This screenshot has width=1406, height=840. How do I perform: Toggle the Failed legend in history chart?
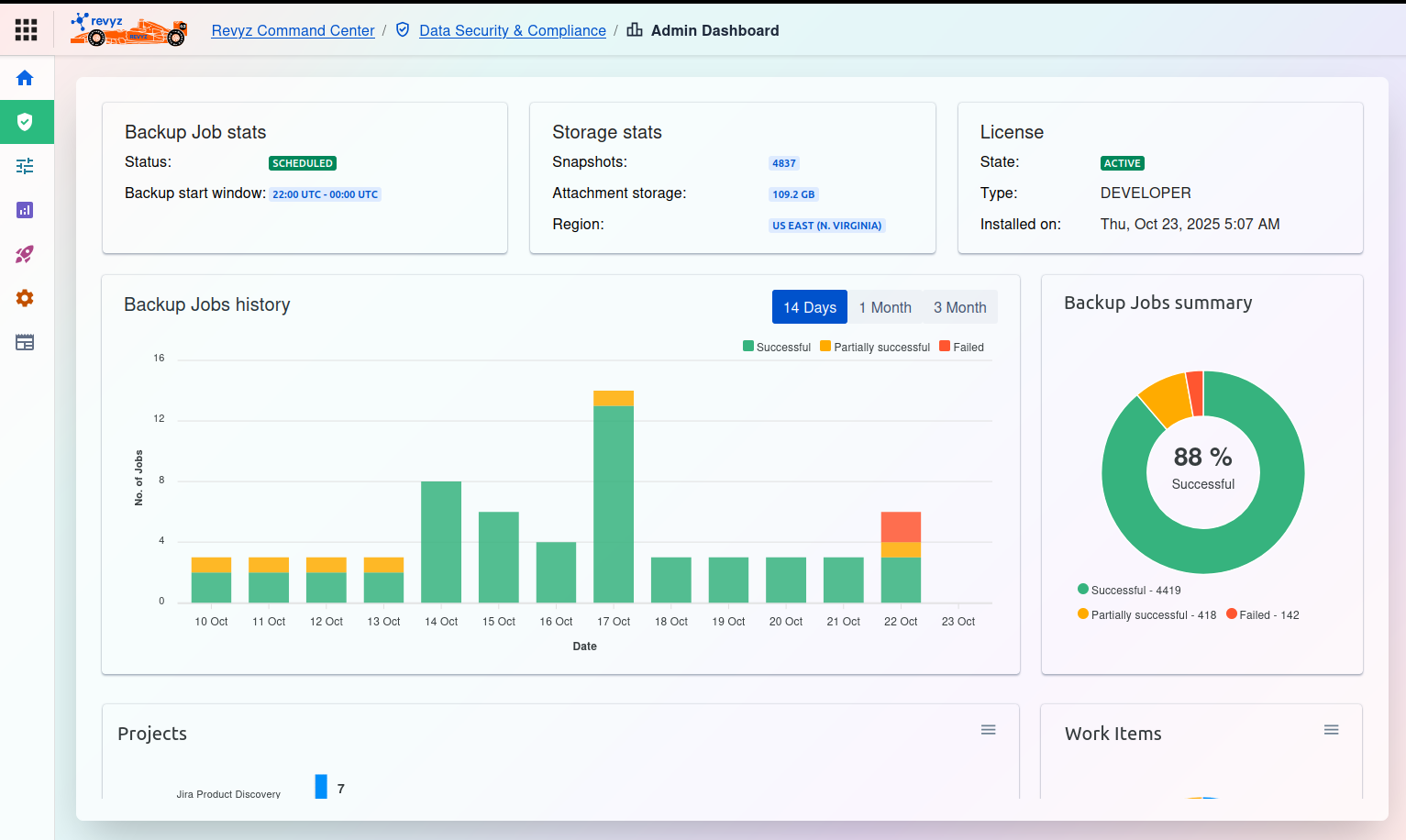point(961,348)
